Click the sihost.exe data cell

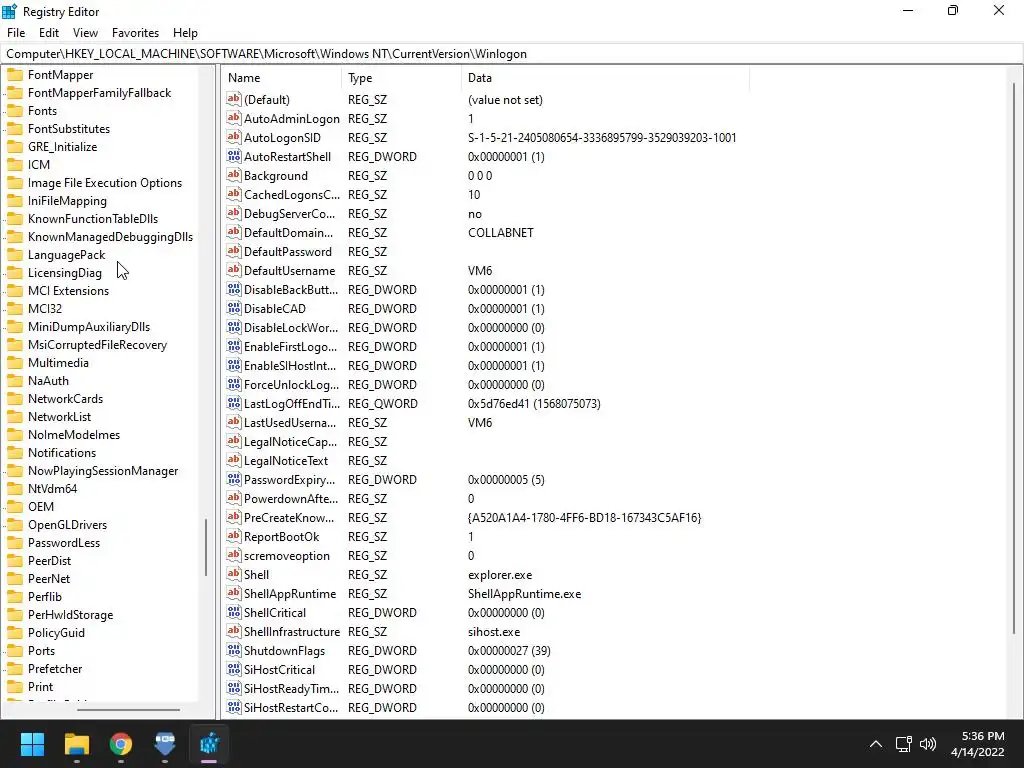pyautogui.click(x=494, y=632)
